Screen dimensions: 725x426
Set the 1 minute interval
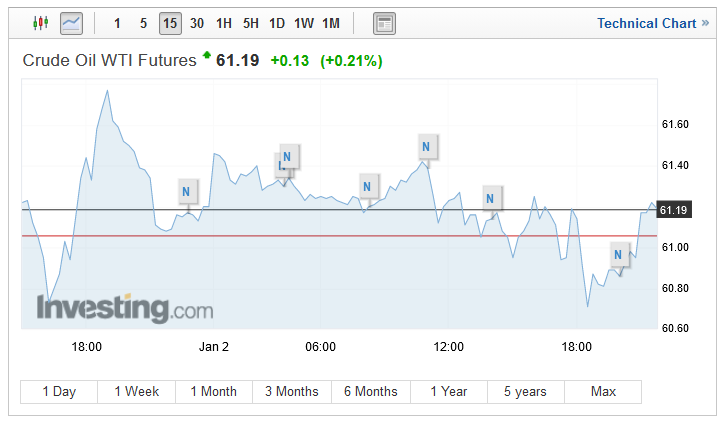coord(117,23)
